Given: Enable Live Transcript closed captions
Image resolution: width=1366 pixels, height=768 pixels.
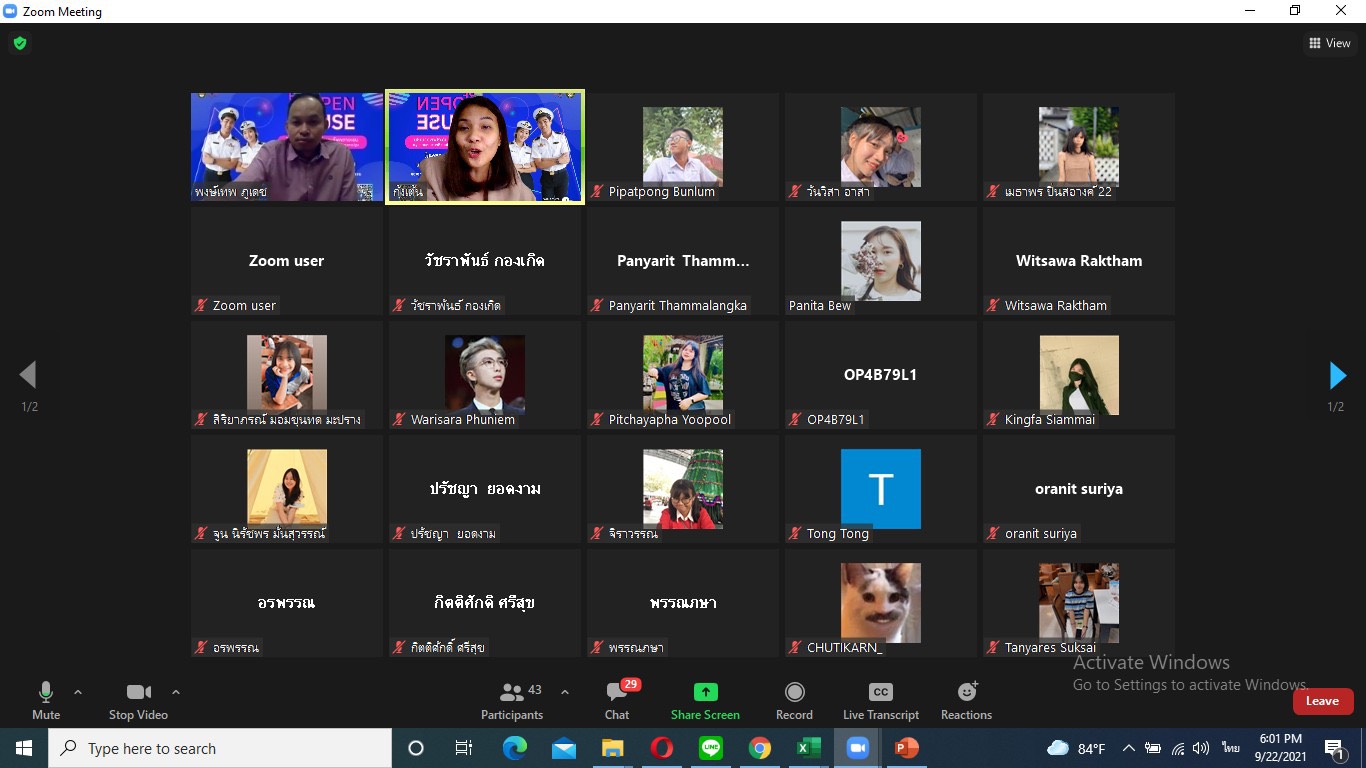Looking at the screenshot, I should pyautogui.click(x=880, y=693).
